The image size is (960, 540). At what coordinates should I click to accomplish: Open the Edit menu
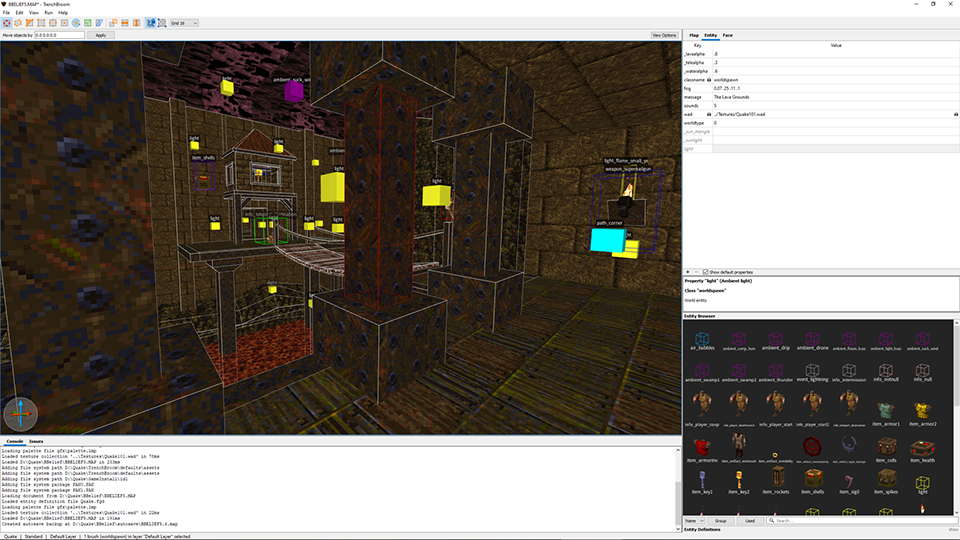(x=20, y=12)
